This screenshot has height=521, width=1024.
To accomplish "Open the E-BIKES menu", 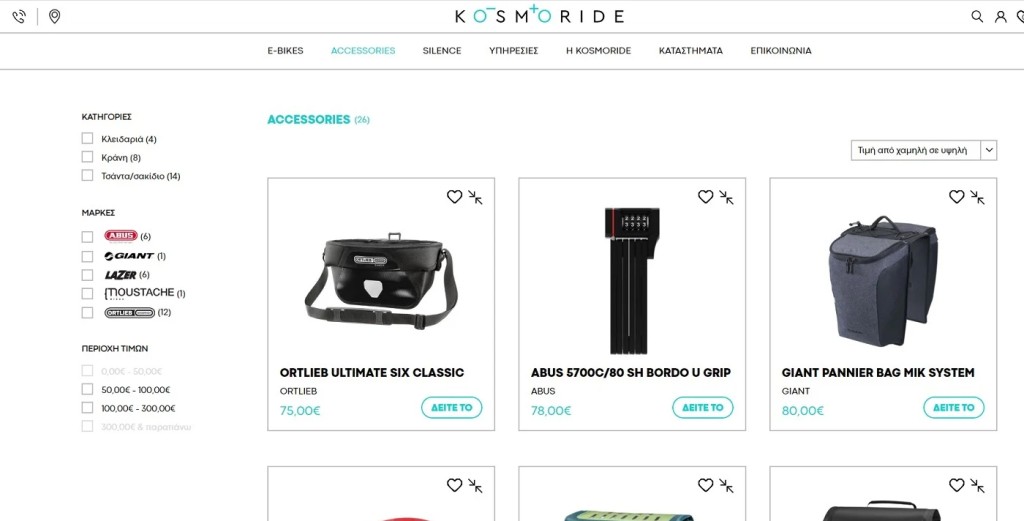I will (285, 50).
